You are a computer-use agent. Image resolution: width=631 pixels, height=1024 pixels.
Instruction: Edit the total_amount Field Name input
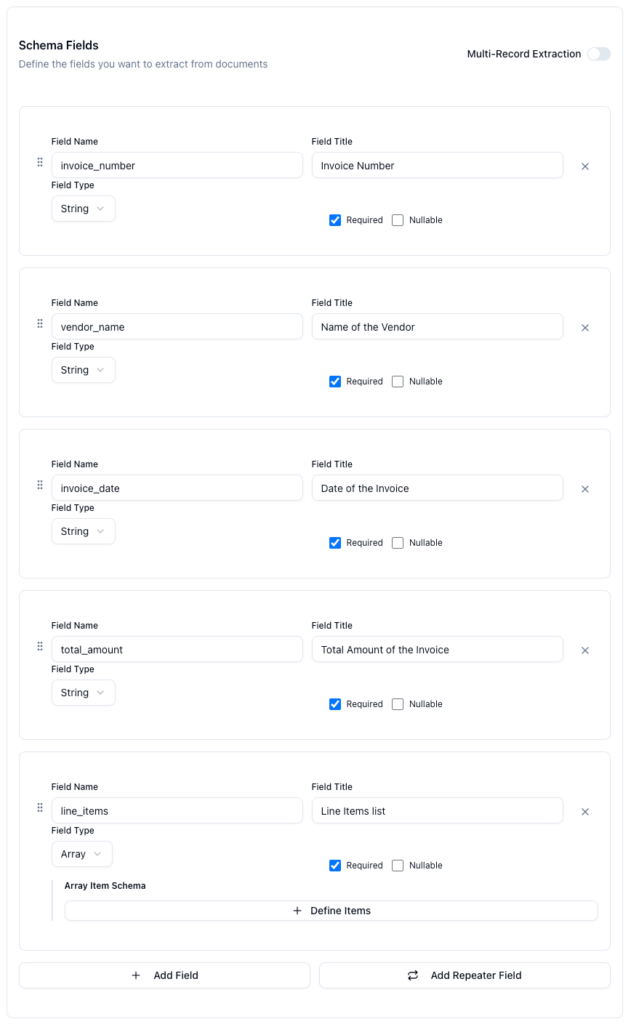click(177, 649)
